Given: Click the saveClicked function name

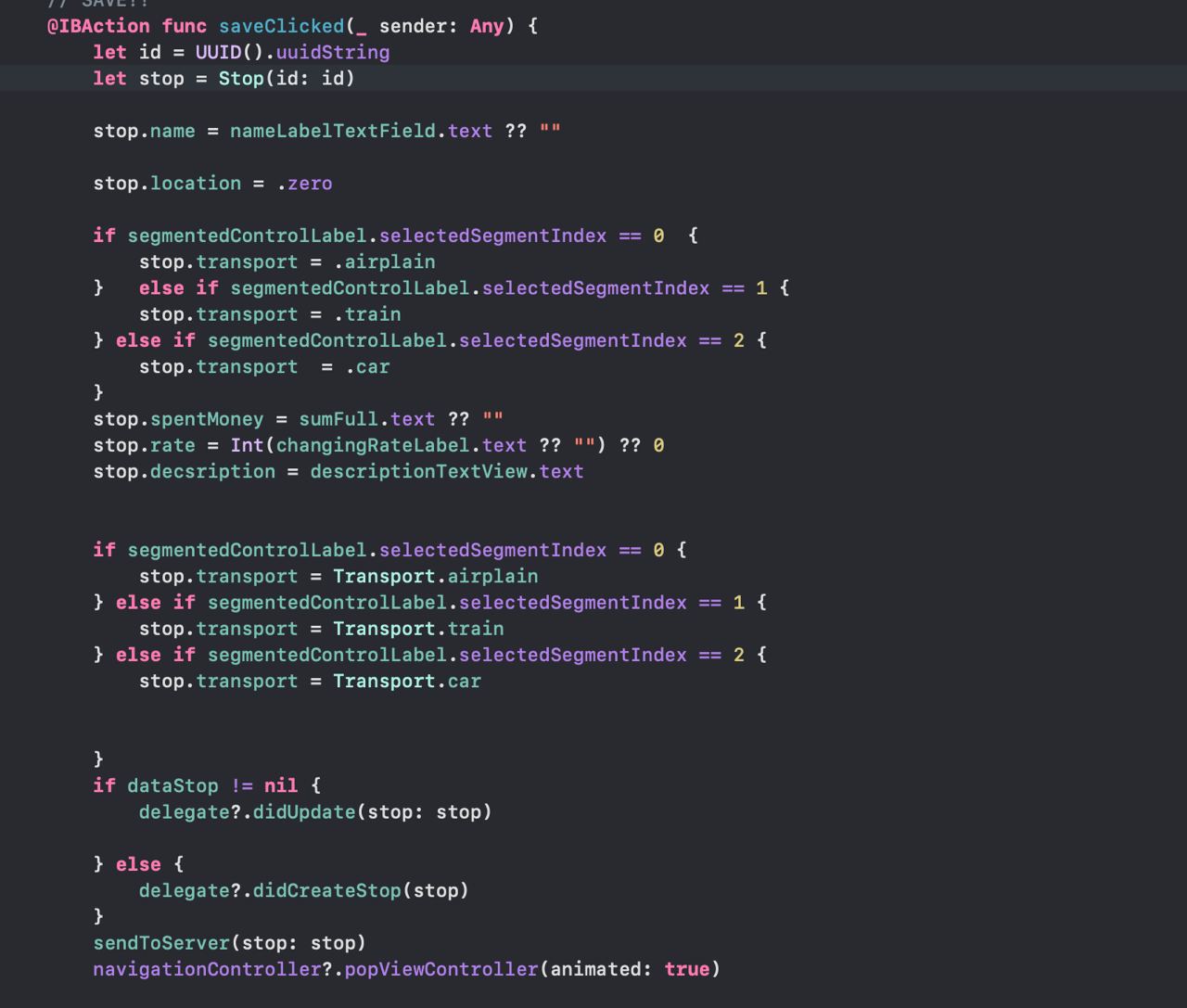Looking at the screenshot, I should [x=282, y=26].
